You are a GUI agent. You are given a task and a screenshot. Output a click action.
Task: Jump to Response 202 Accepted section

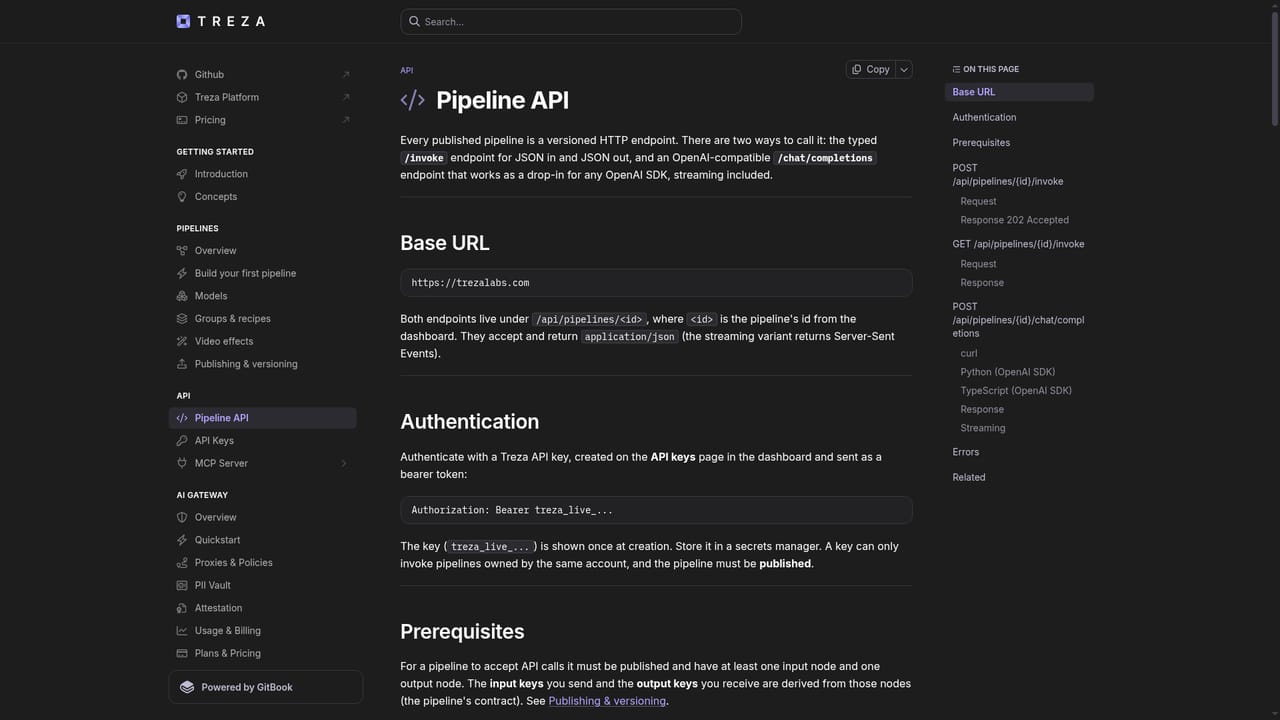click(x=1015, y=220)
